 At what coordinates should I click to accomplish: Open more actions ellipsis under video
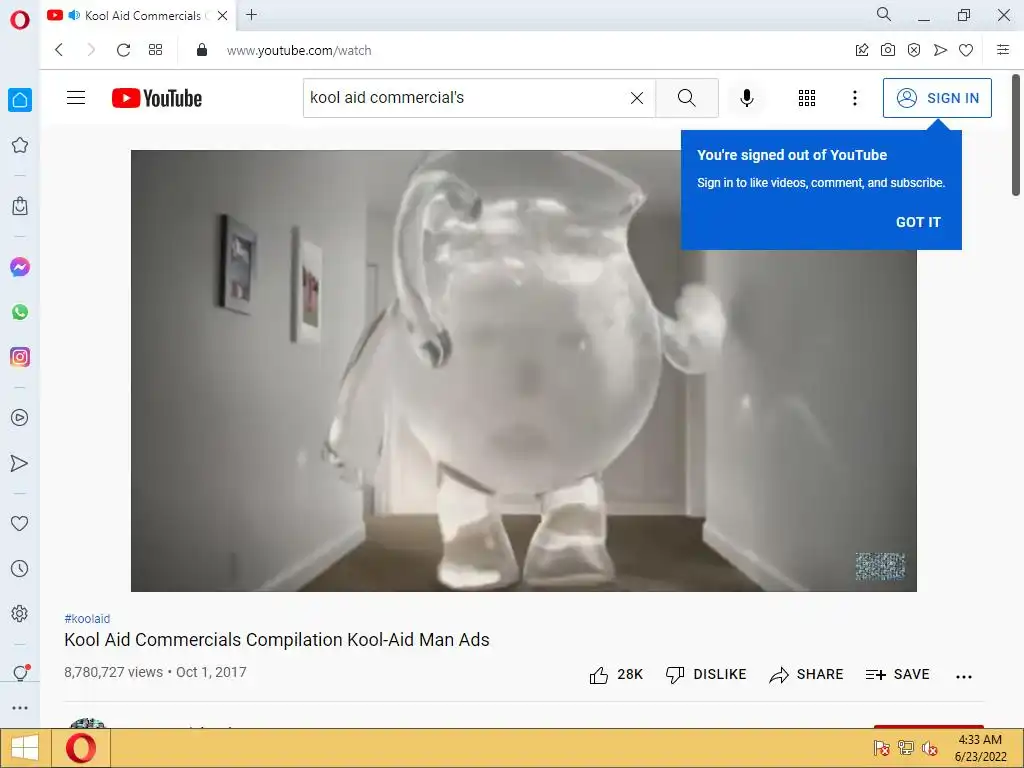pyautogui.click(x=964, y=677)
